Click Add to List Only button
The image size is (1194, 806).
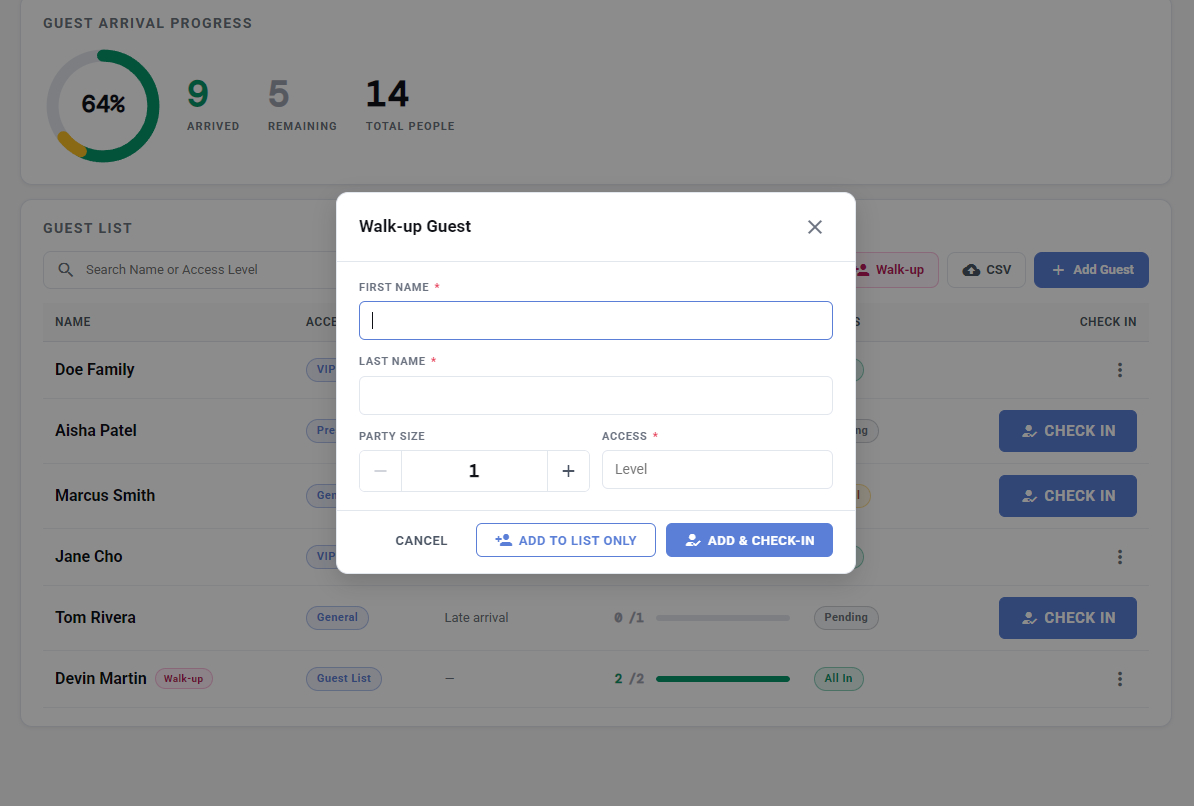566,540
